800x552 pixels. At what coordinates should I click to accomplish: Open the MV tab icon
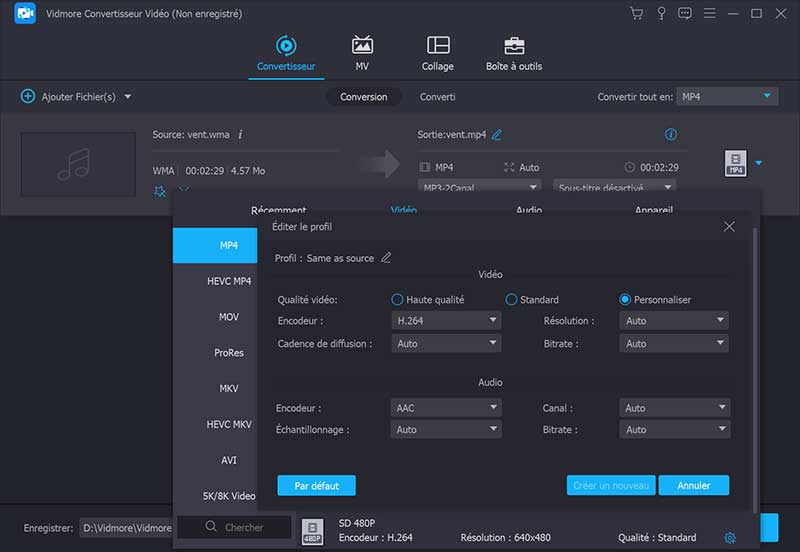tap(362, 46)
